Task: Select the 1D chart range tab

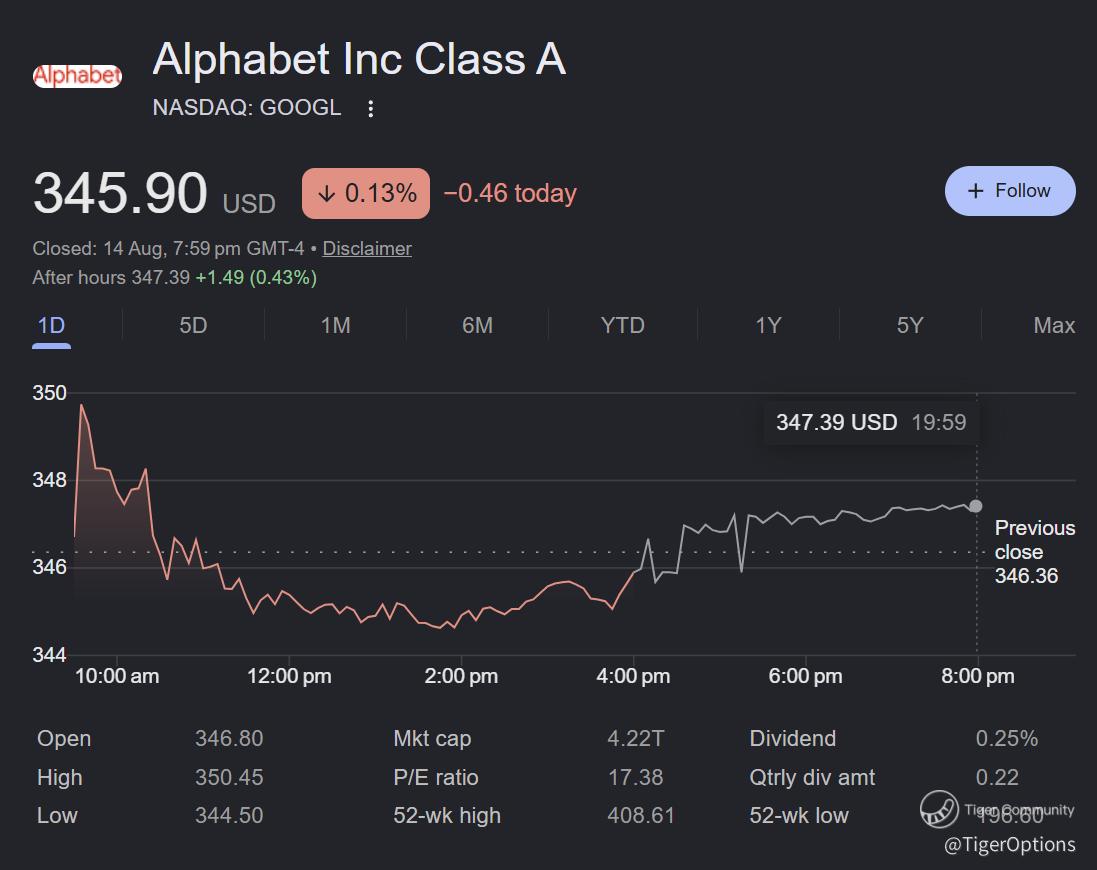Action: [x=51, y=326]
